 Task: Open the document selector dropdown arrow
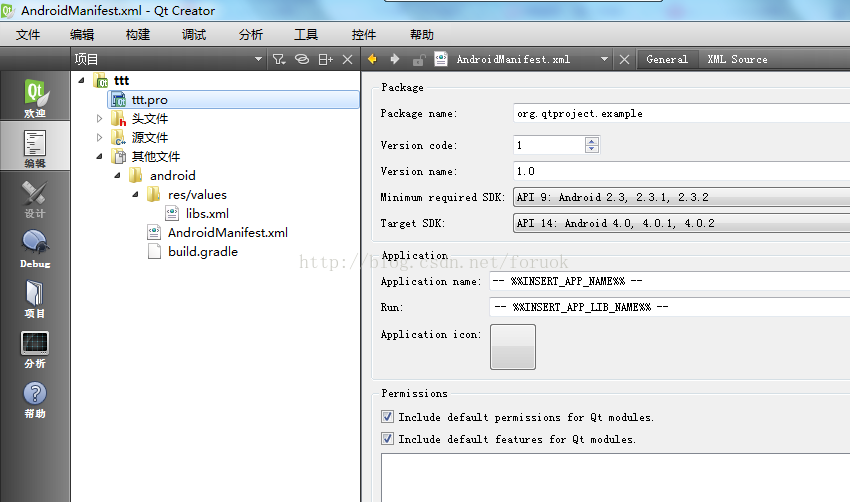pyautogui.click(x=604, y=59)
